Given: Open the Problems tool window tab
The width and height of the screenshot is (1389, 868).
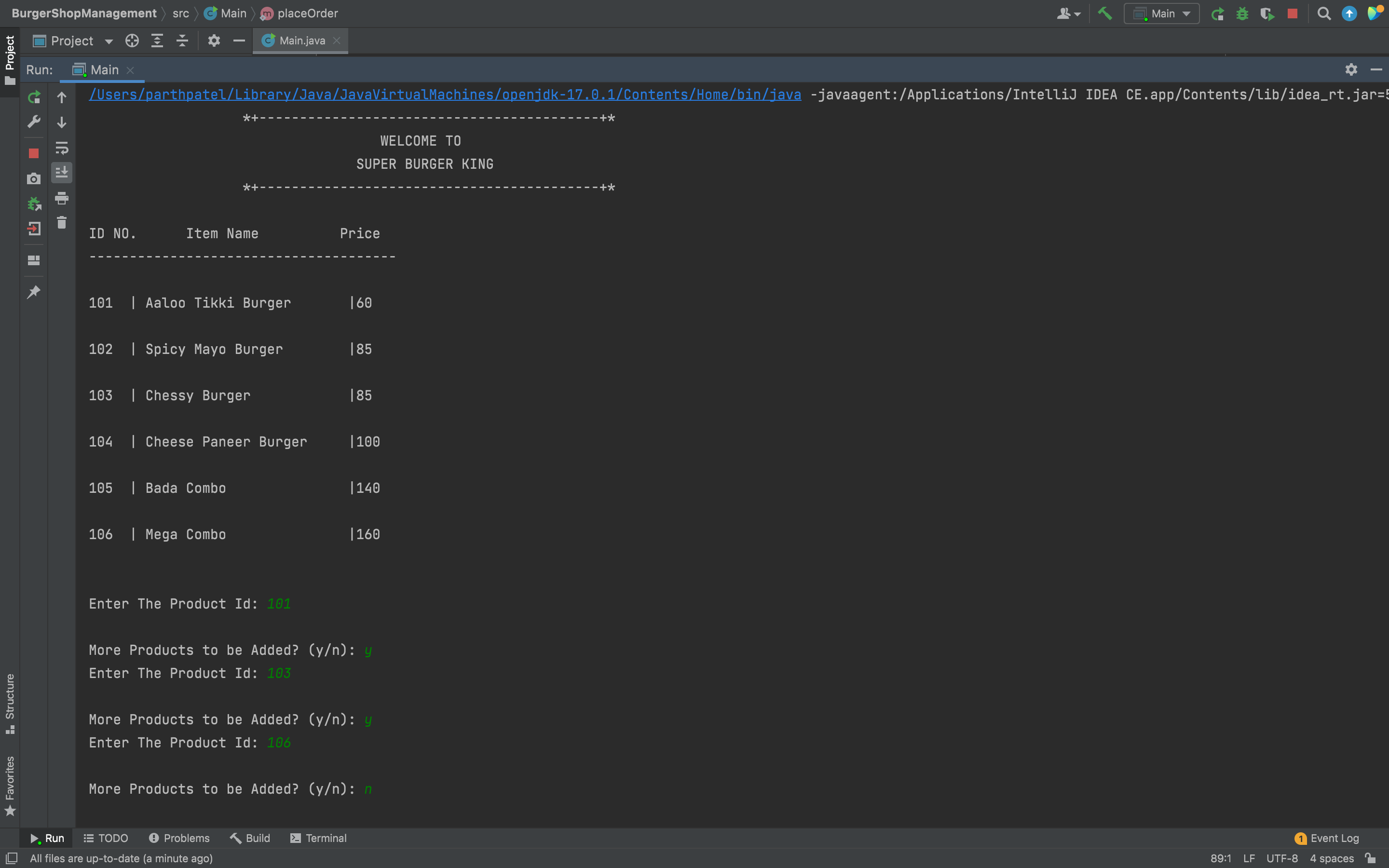Looking at the screenshot, I should pyautogui.click(x=179, y=838).
